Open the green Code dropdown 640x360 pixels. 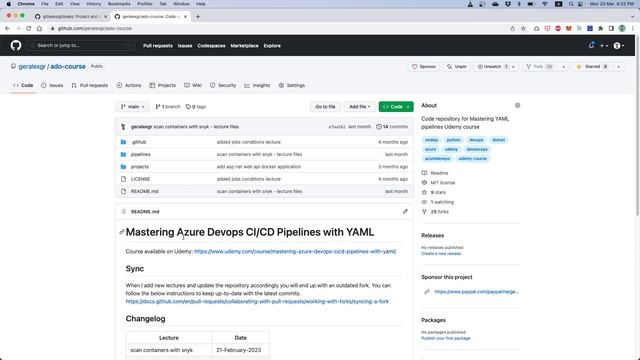396,107
